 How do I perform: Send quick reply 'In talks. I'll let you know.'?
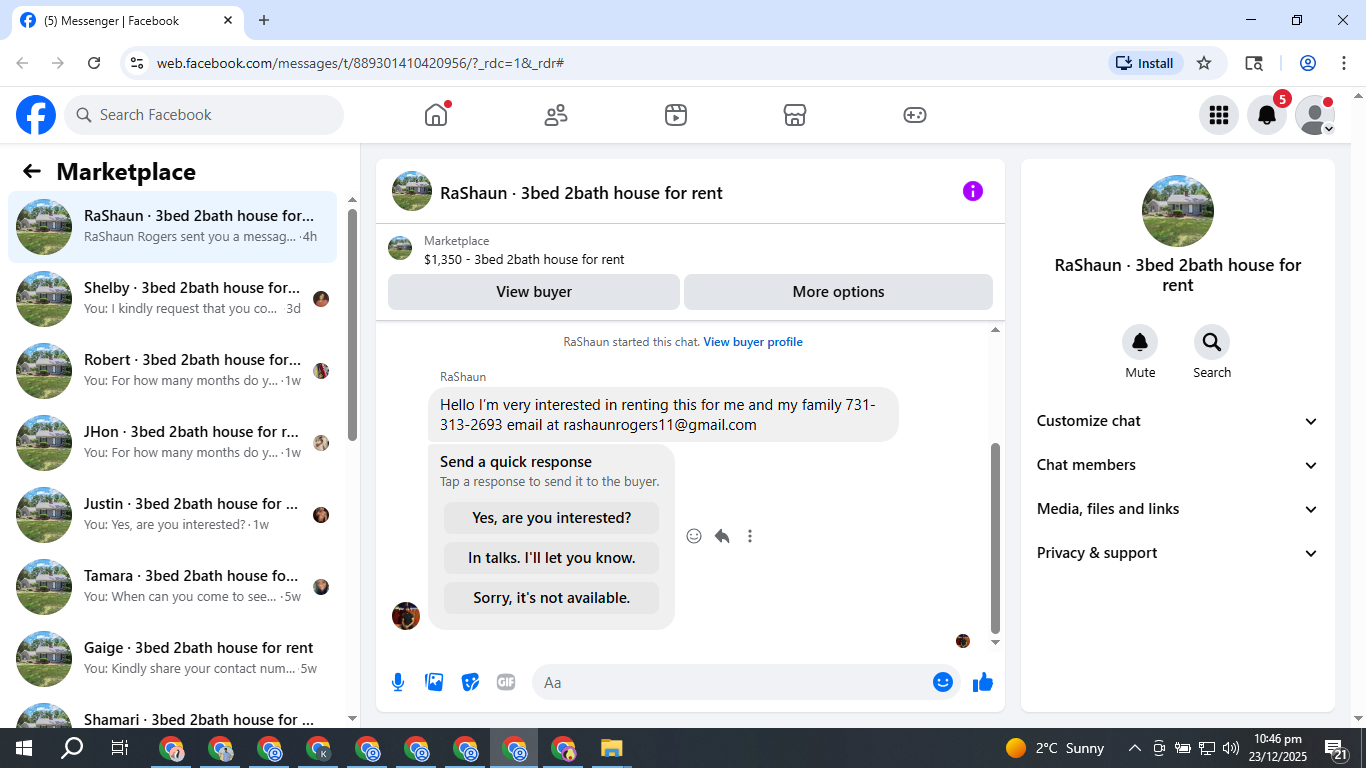coord(551,558)
